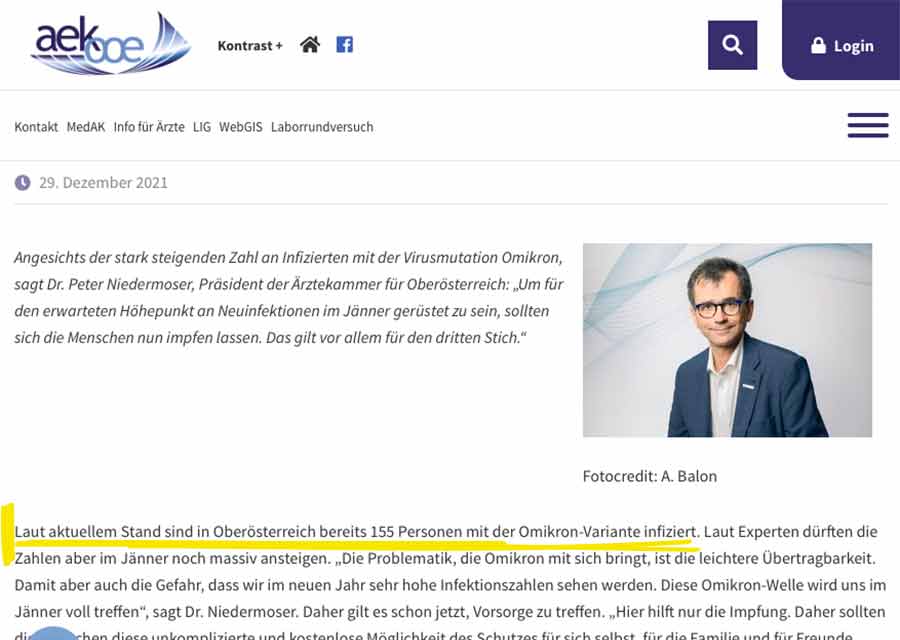Click the portrait photo of Dr. Niedermoser

[x=727, y=340]
